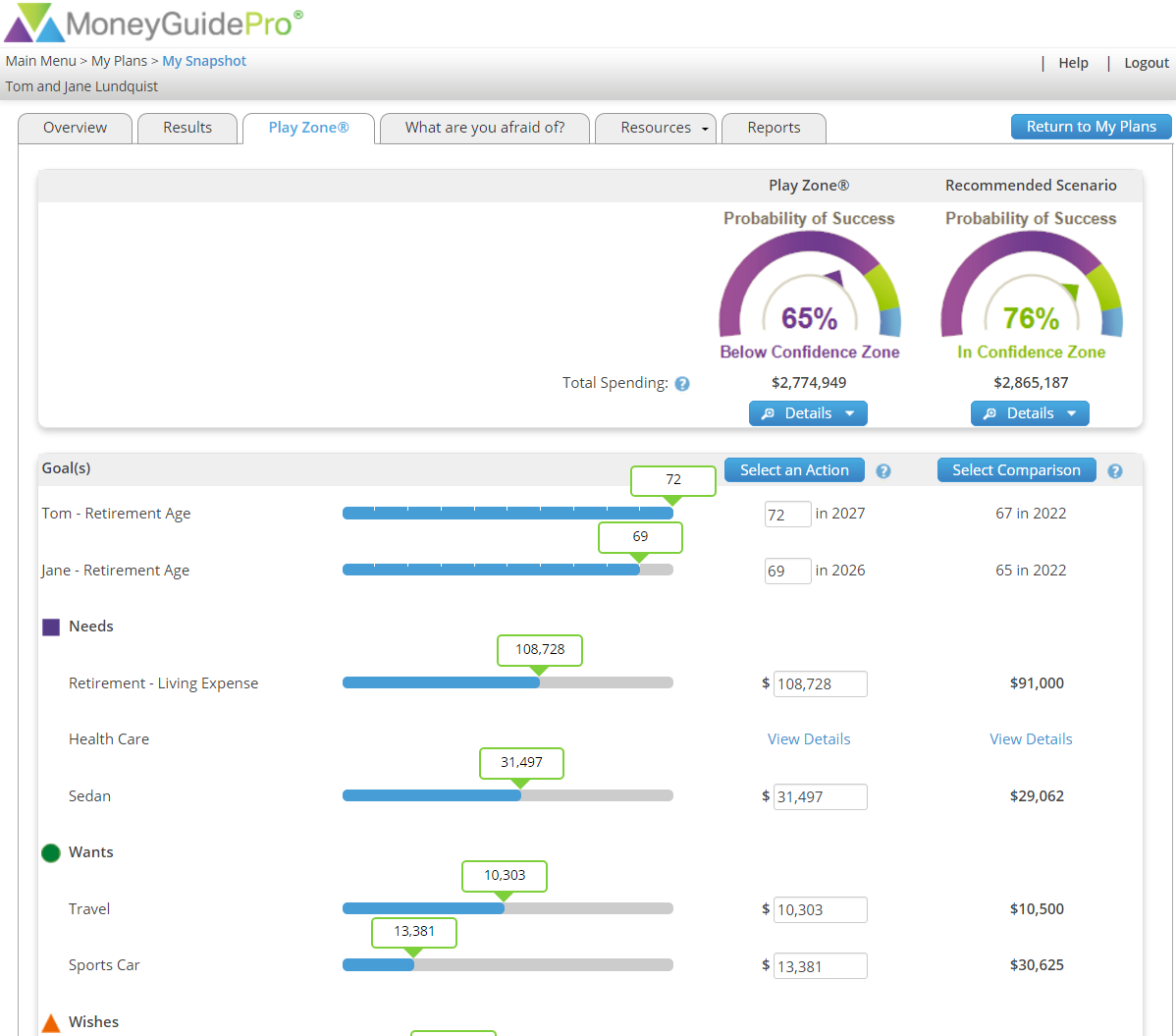The image size is (1176, 1036).
Task: Click the green Wants circle icon
Action: click(x=50, y=852)
